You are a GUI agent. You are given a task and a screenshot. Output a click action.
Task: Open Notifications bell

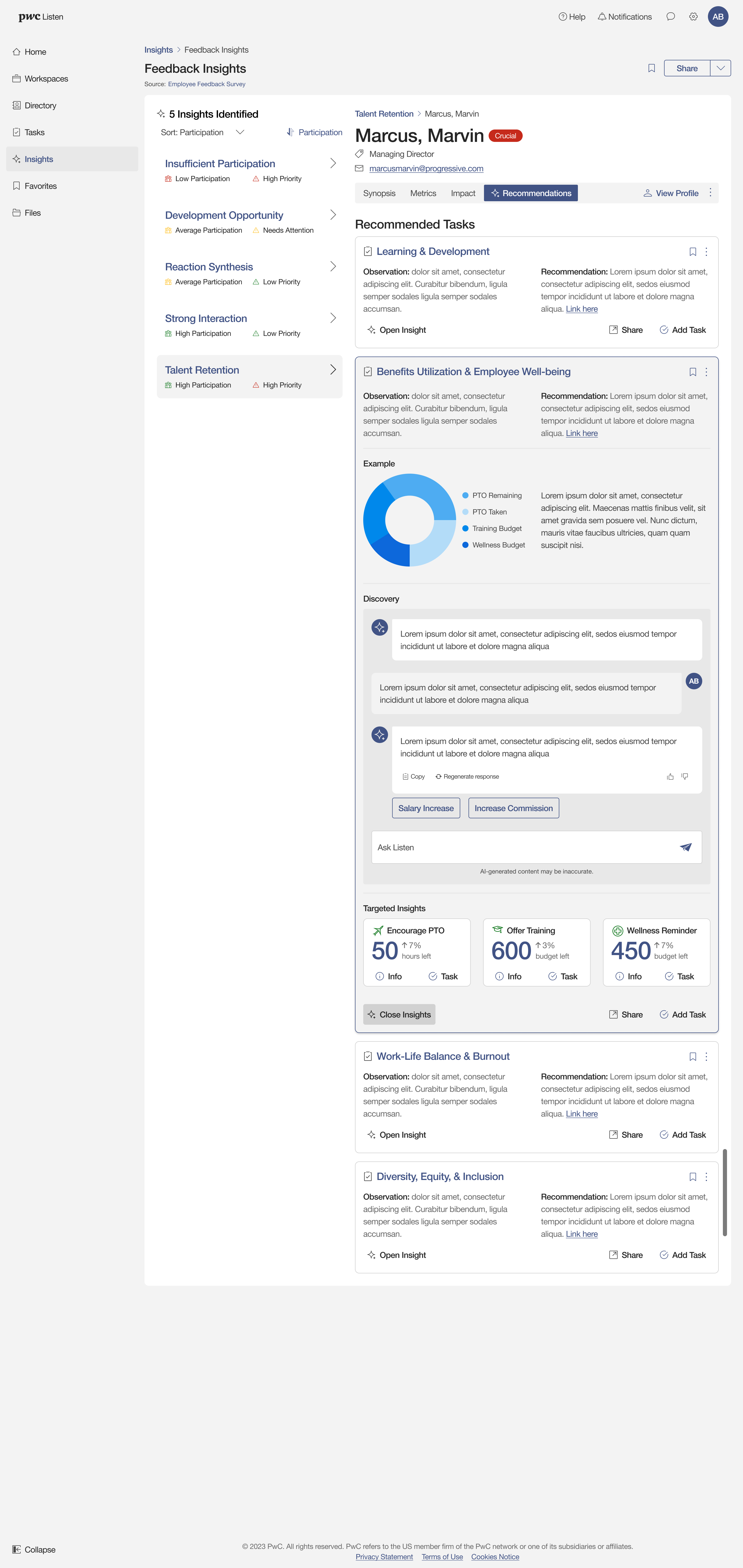coord(624,17)
